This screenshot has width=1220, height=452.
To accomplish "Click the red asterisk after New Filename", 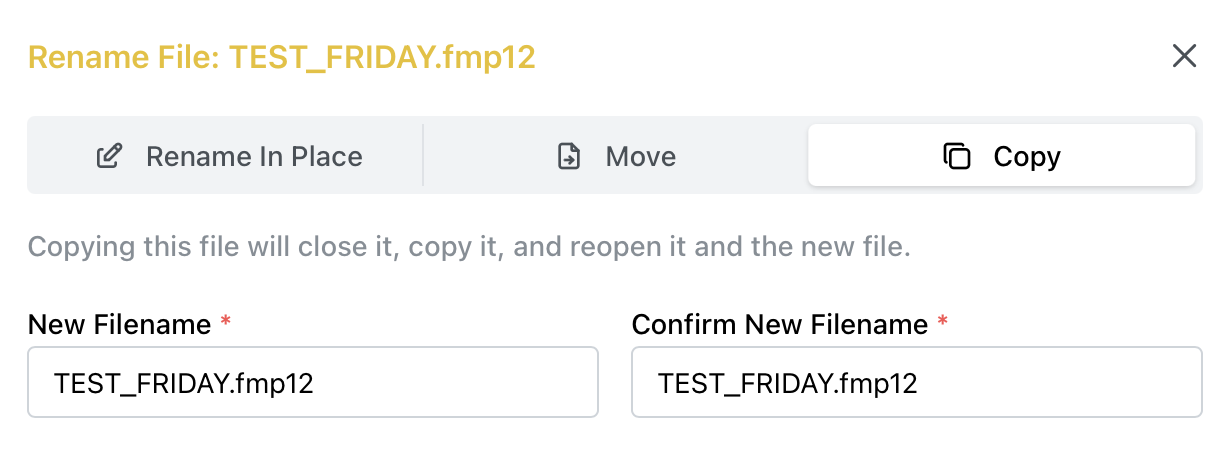I will (x=226, y=322).
